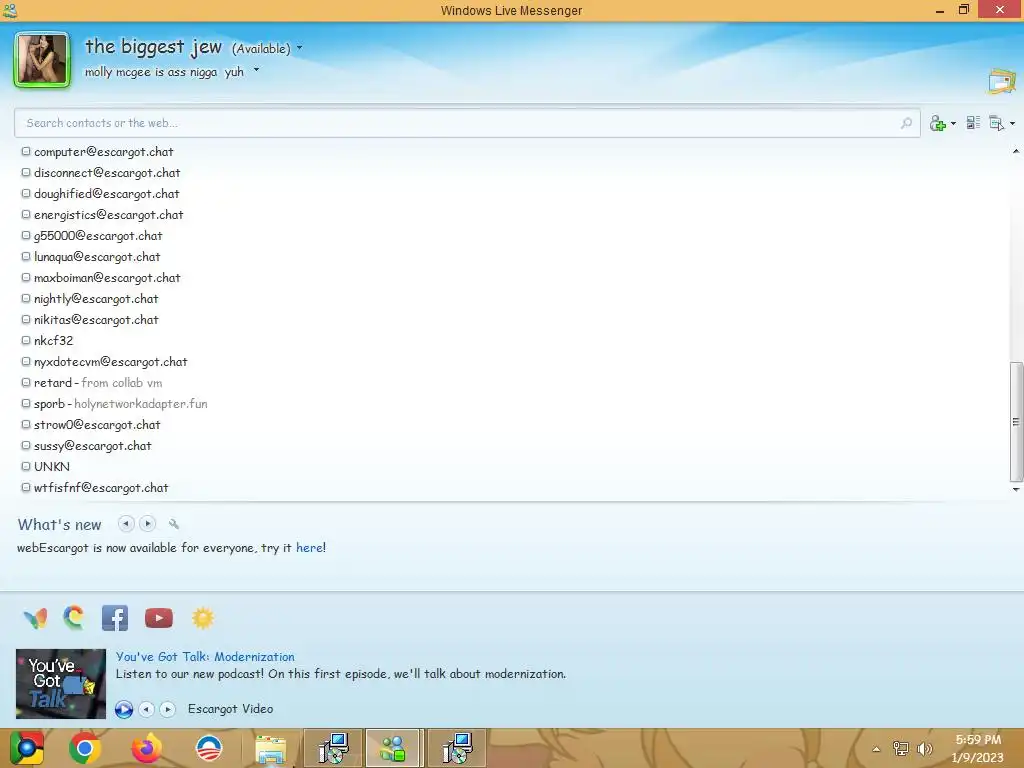Click the taskbar clock 5:59 PM
This screenshot has height=768, width=1024.
[978, 740]
